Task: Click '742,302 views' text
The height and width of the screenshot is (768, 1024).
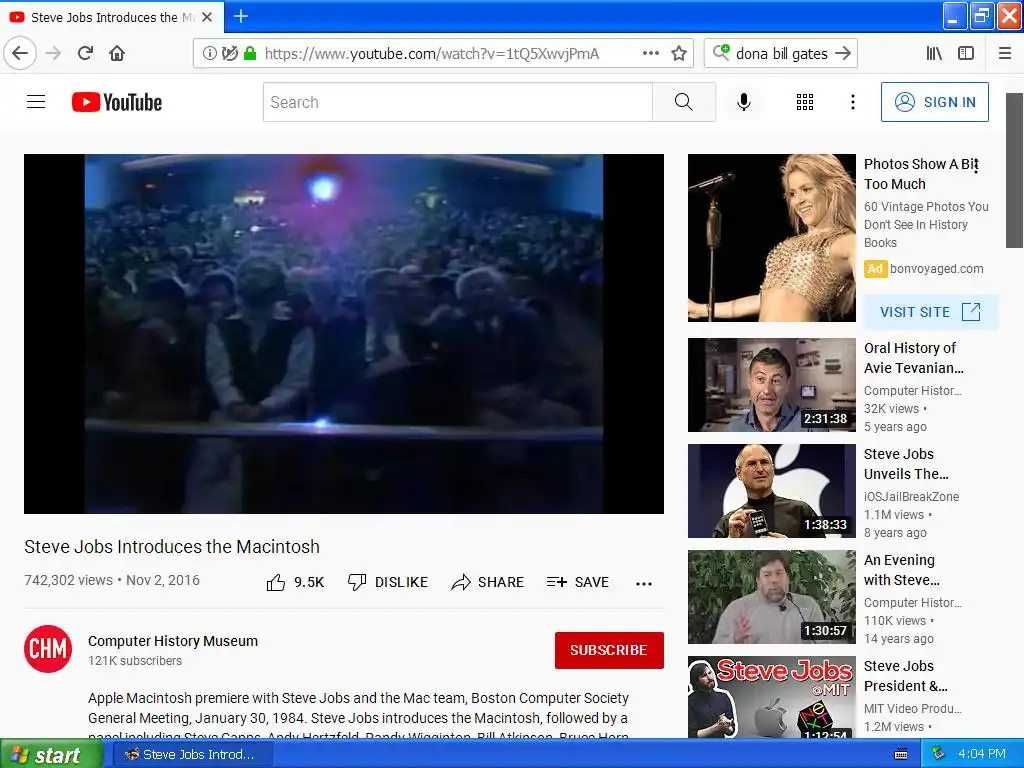Action: (x=69, y=580)
